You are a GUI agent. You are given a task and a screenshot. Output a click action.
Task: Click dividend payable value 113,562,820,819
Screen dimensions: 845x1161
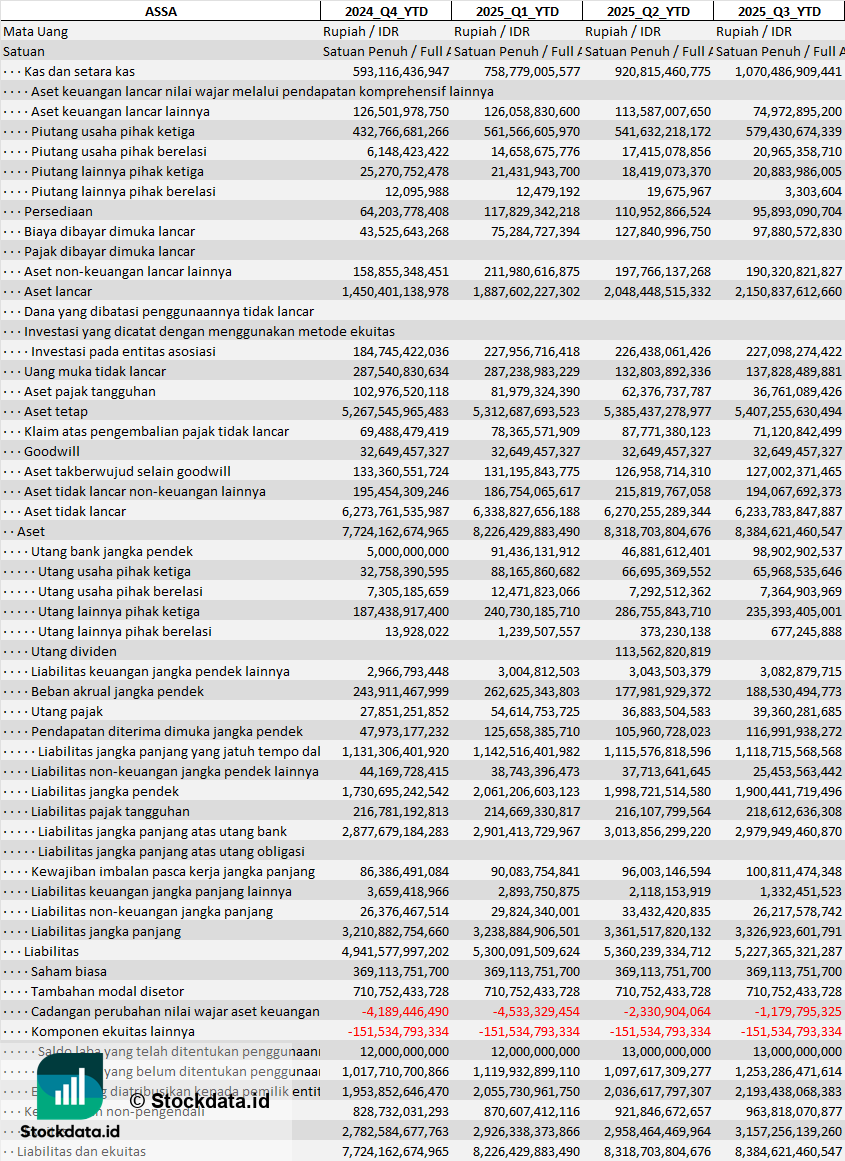[663, 652]
